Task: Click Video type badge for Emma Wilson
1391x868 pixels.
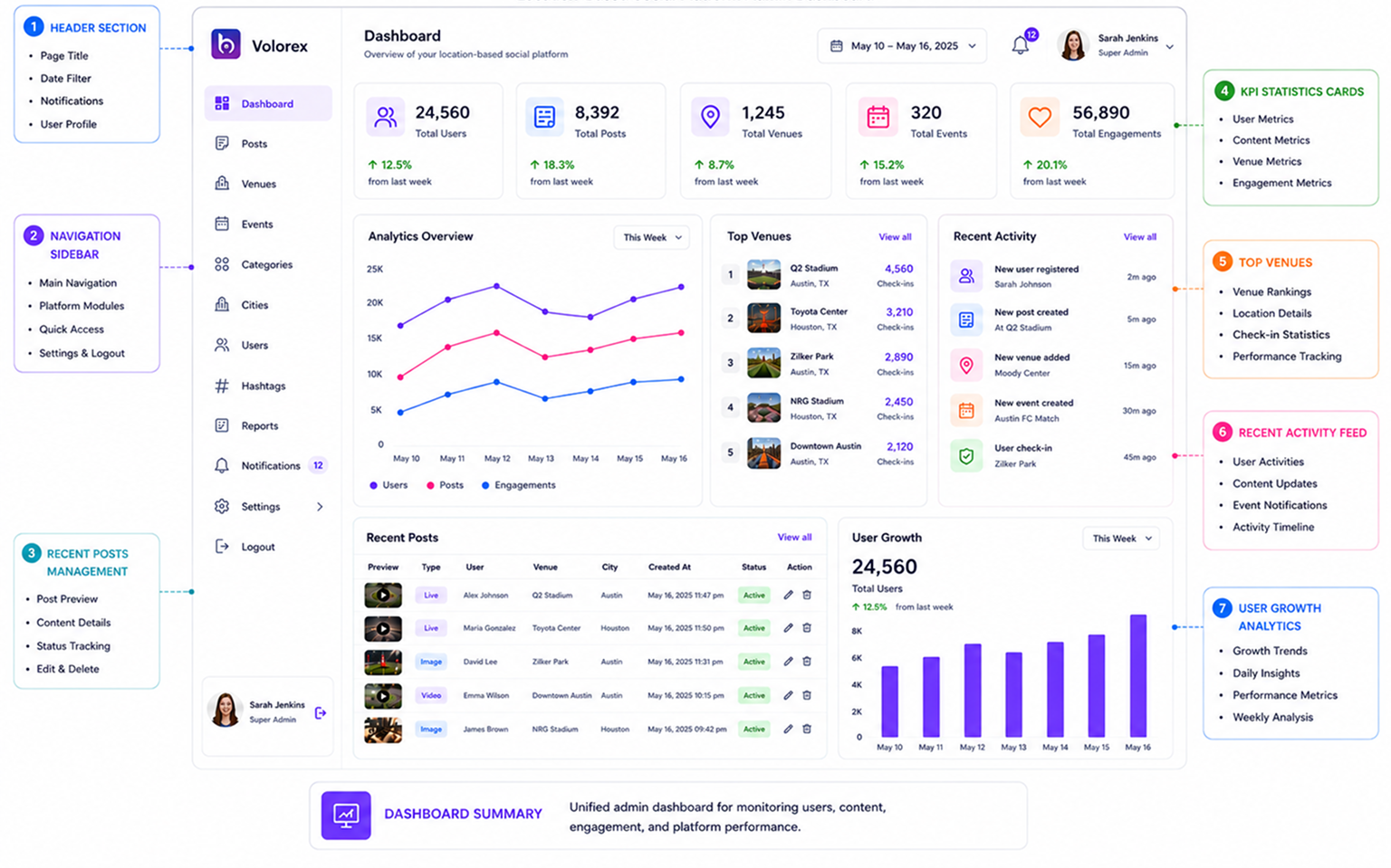Action: coord(431,695)
